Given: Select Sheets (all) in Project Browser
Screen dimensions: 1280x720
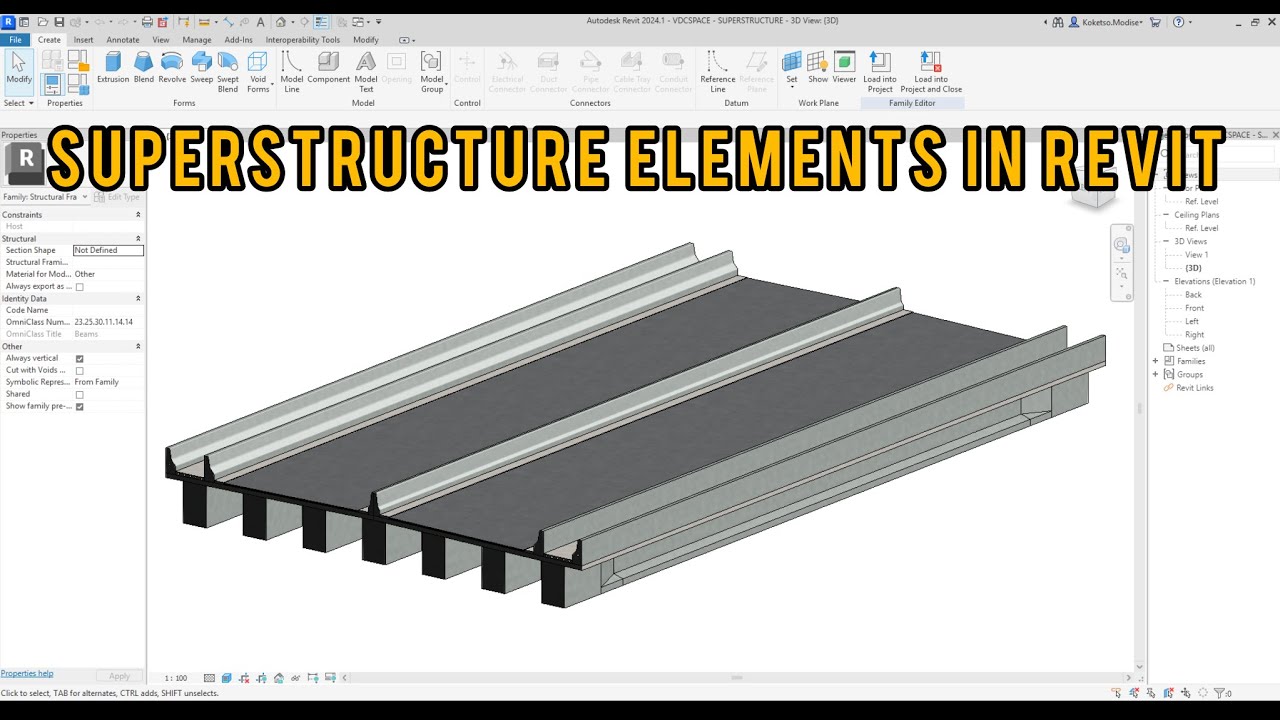Looking at the screenshot, I should pos(1195,348).
